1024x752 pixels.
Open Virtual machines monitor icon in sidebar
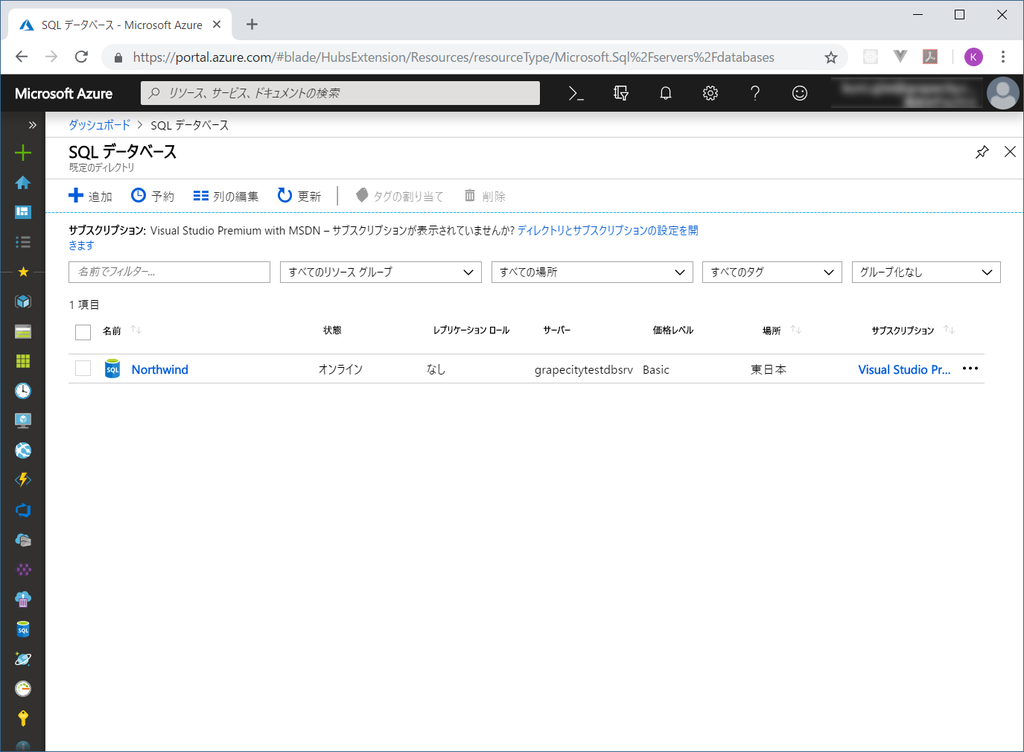click(x=23, y=420)
